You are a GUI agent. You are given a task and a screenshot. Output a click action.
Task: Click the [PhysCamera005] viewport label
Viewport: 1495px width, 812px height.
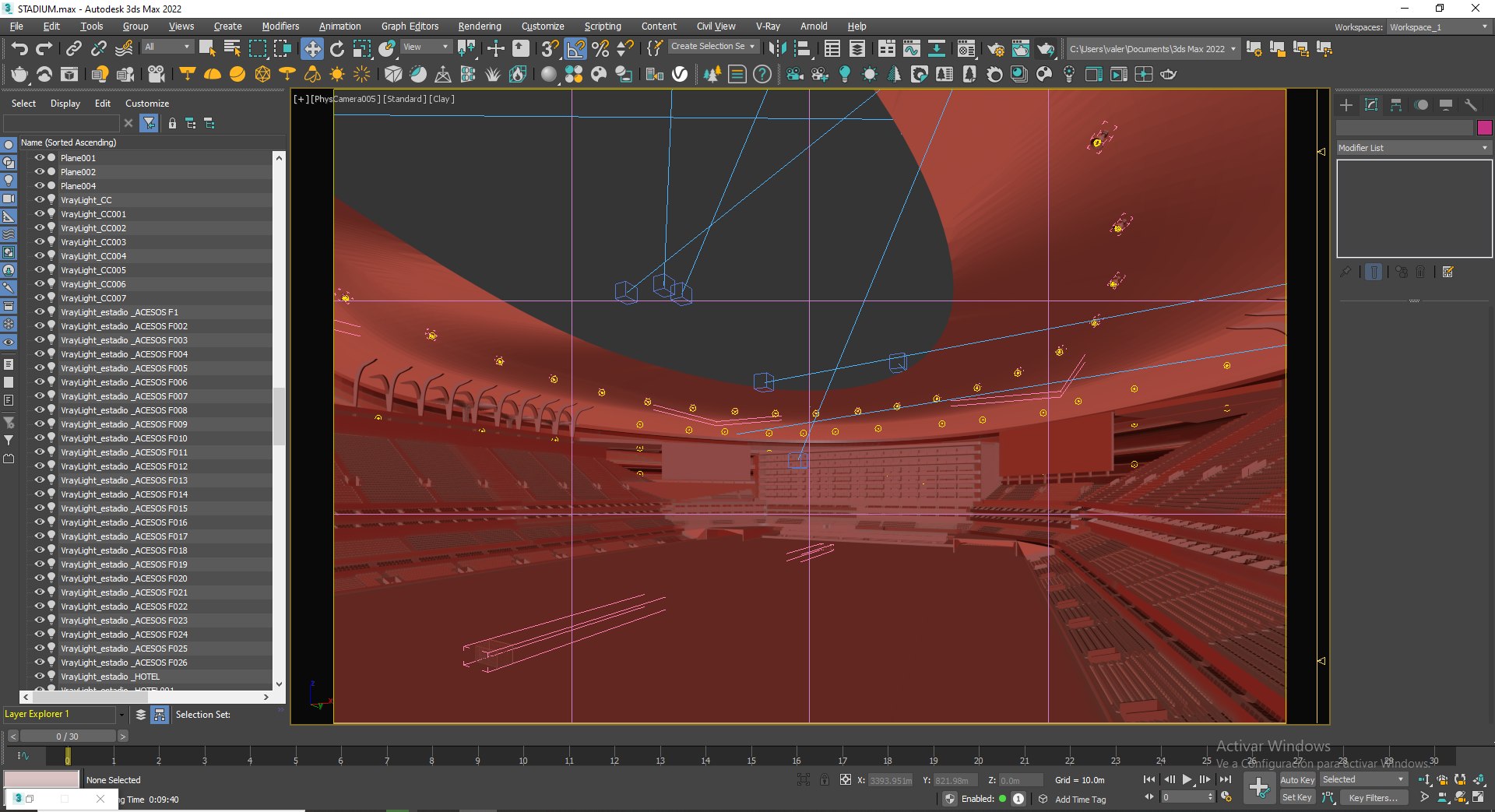click(x=346, y=99)
